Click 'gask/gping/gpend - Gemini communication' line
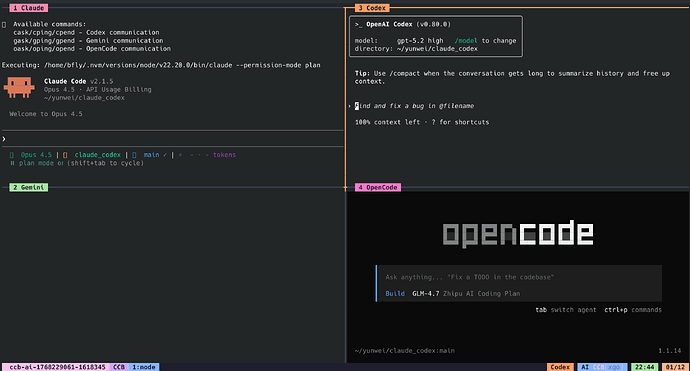Screen dimensions: 690x371 coord(88,40)
